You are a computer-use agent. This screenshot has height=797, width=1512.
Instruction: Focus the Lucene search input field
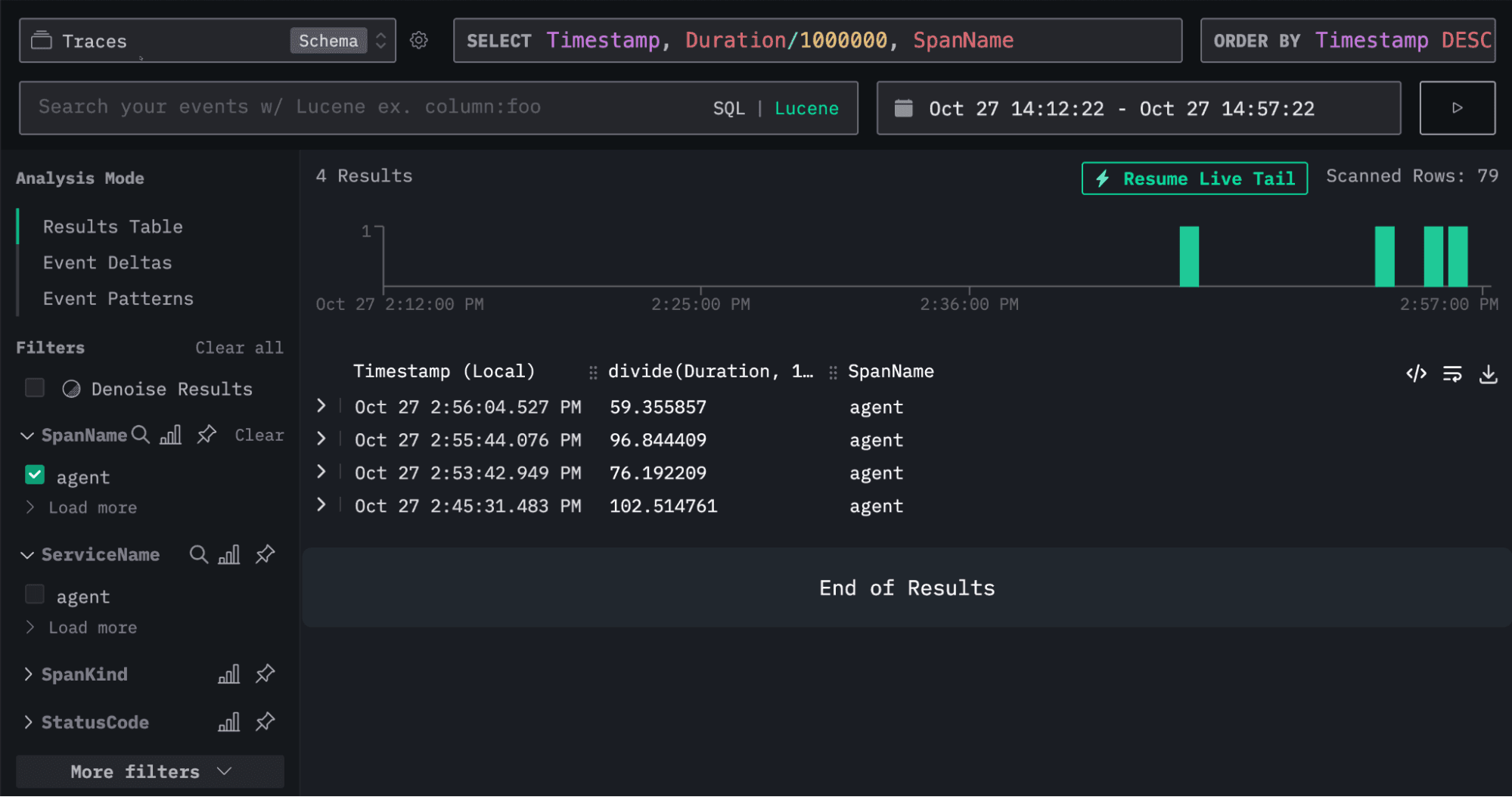tap(363, 107)
